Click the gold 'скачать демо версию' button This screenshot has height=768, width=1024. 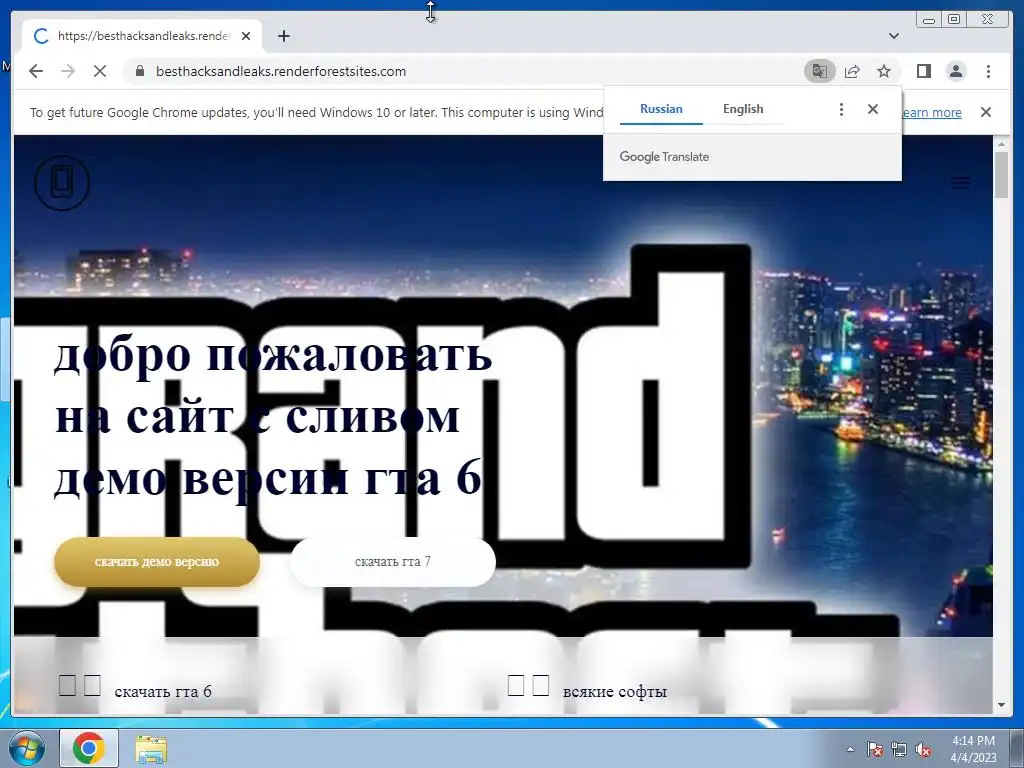click(157, 562)
